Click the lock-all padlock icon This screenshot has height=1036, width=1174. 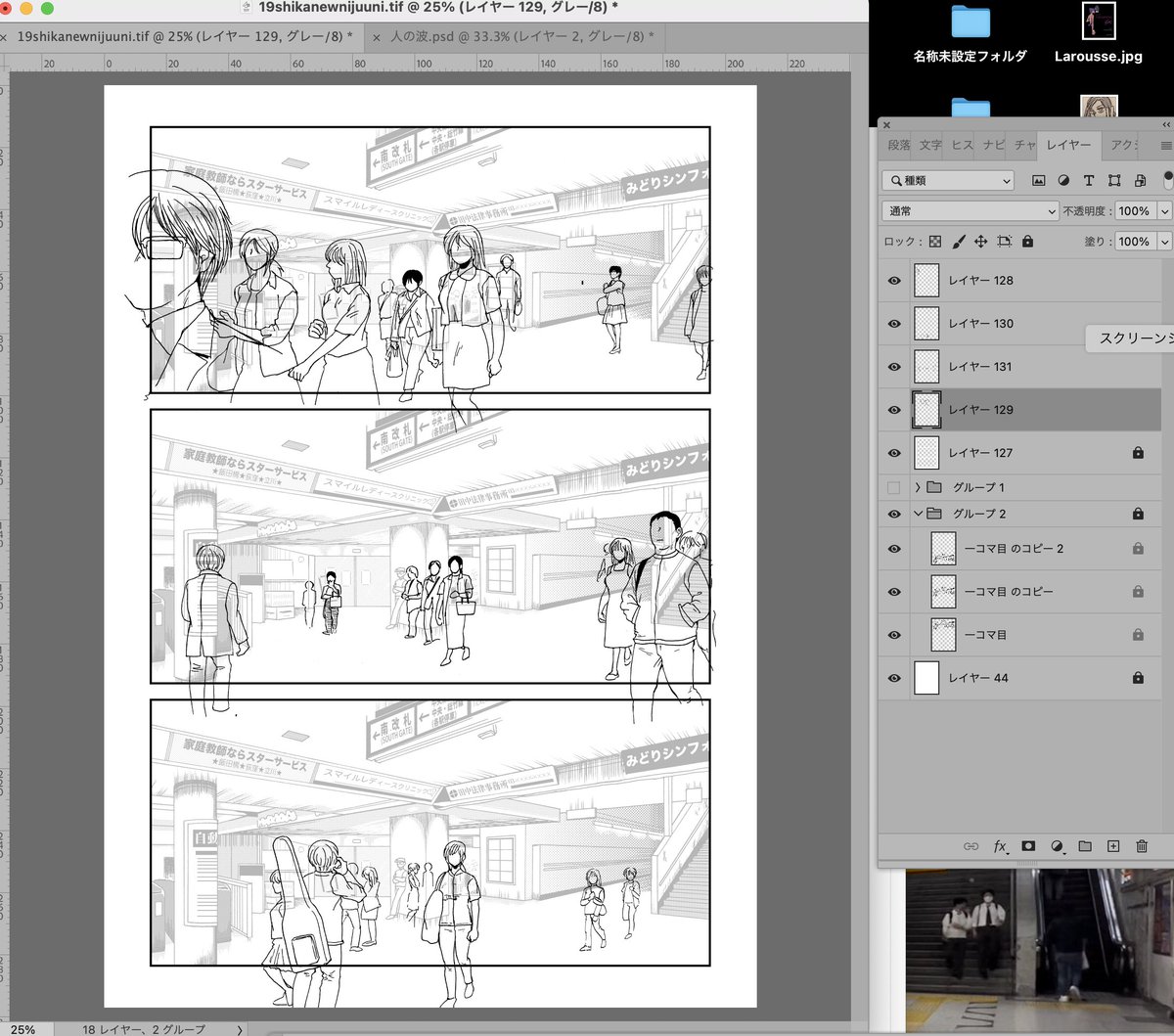[1027, 241]
